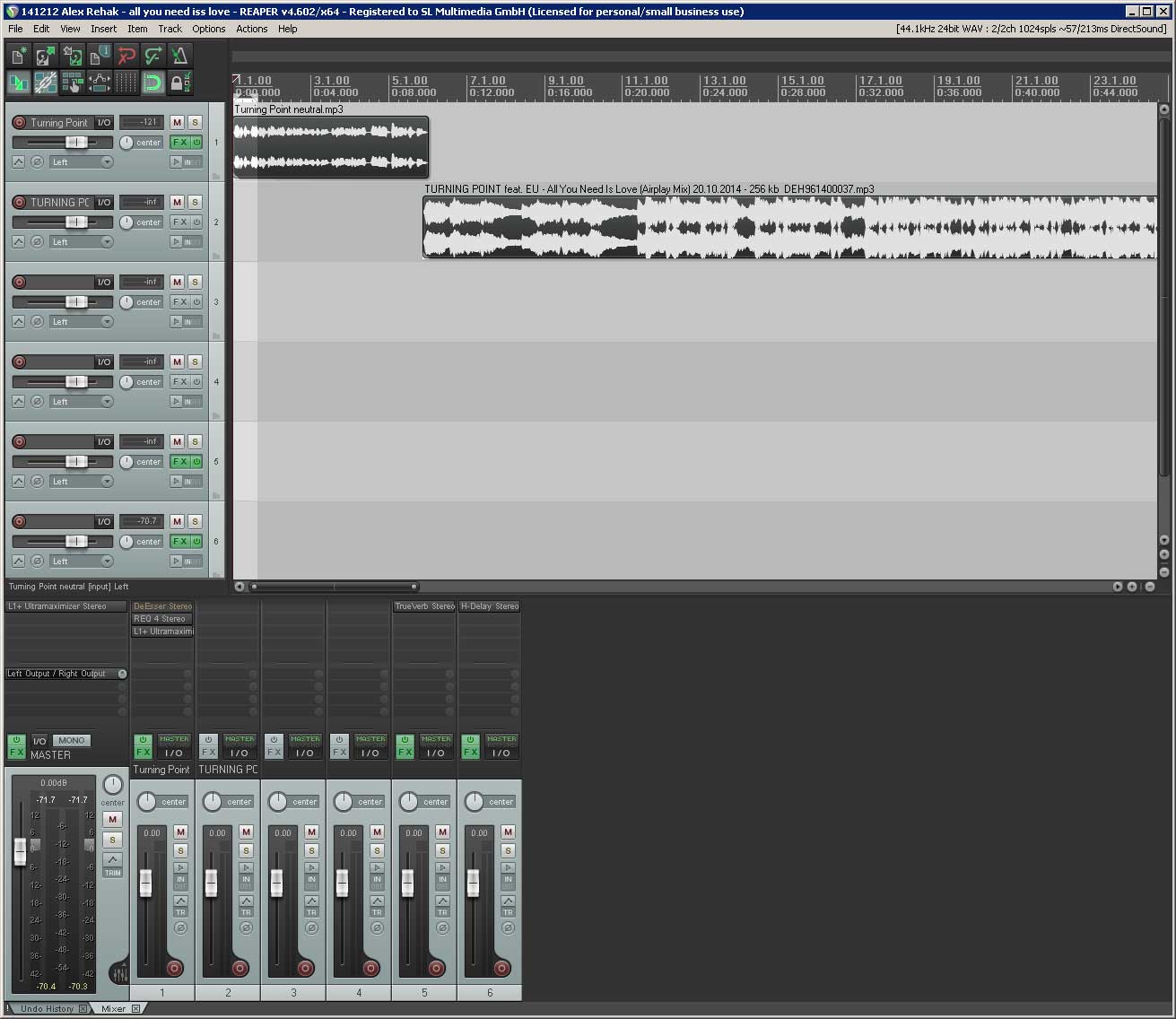Image resolution: width=1176 pixels, height=1019 pixels.
Task: Open the Insert menu
Action: [x=103, y=29]
